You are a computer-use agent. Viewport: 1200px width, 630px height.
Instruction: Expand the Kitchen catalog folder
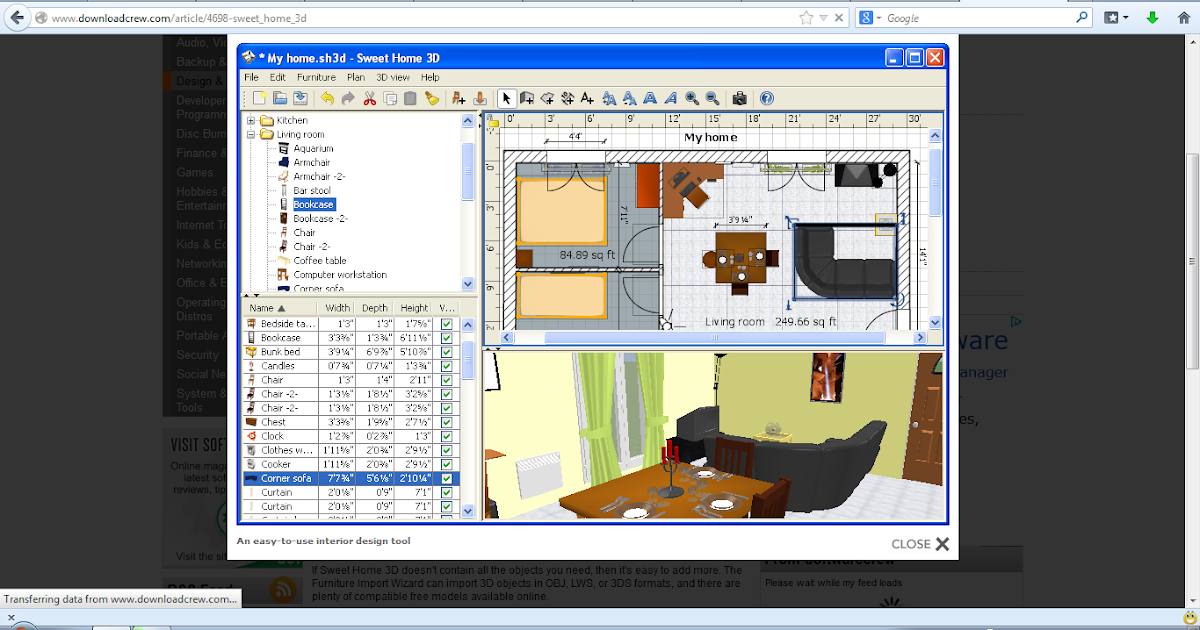click(252, 120)
